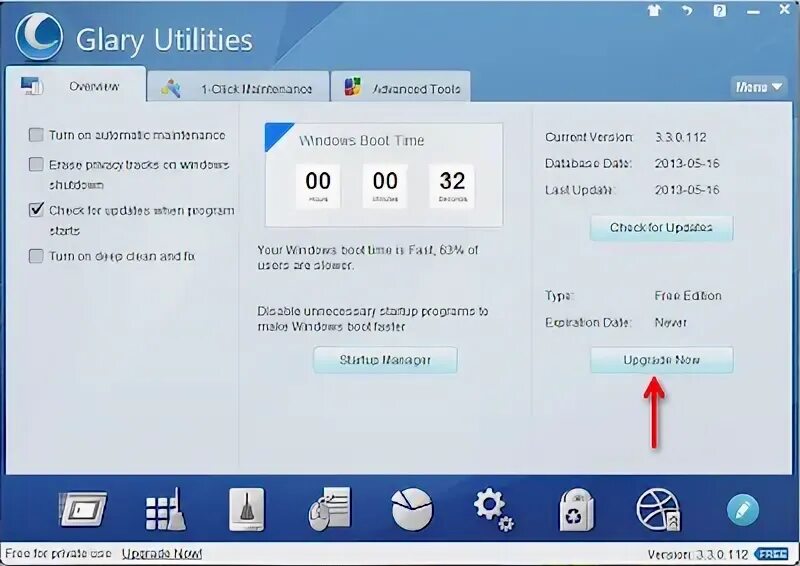Enable Turn on automatic maintenance checkbox
This screenshot has width=800, height=566.
point(36,135)
